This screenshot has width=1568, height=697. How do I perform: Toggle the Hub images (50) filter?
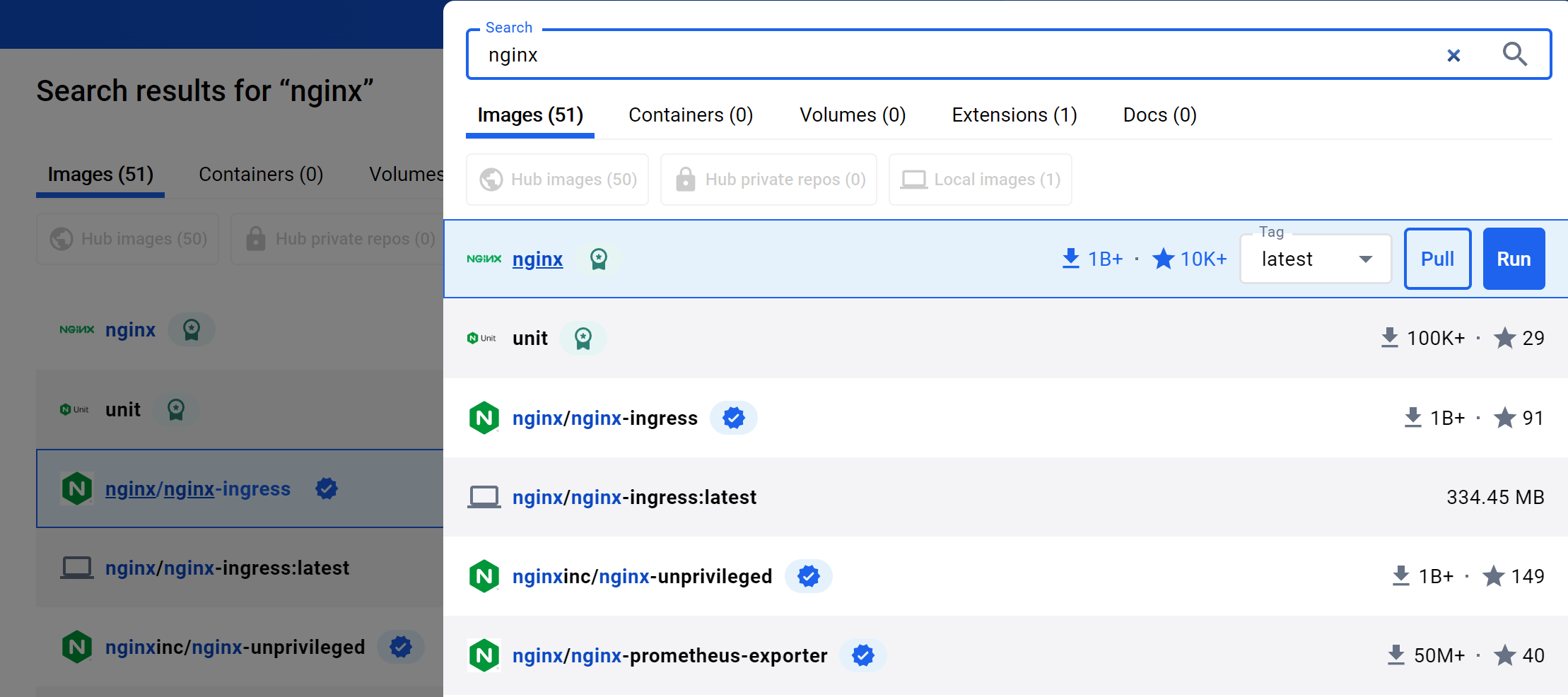558,180
